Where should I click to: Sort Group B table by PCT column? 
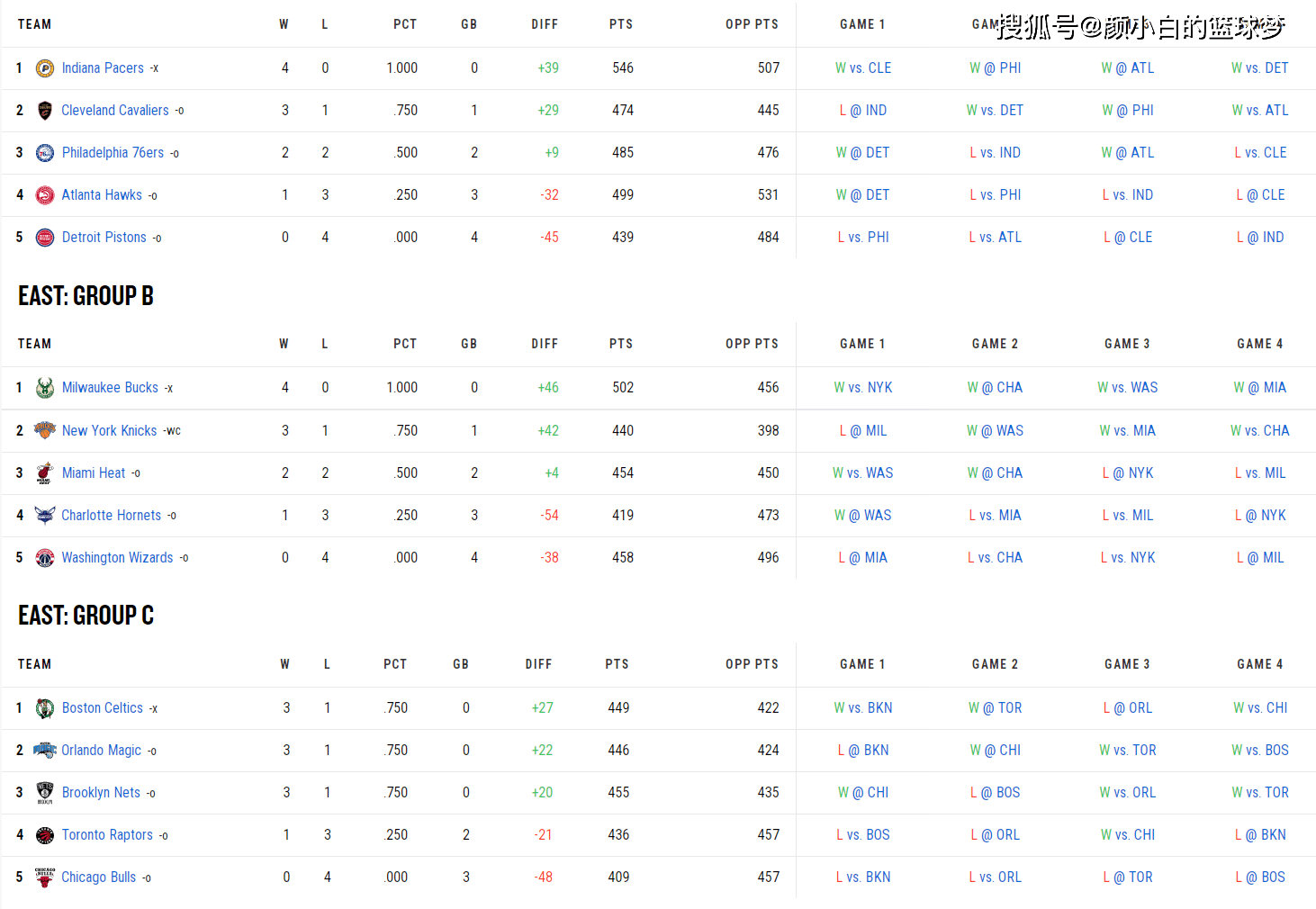[x=405, y=344]
